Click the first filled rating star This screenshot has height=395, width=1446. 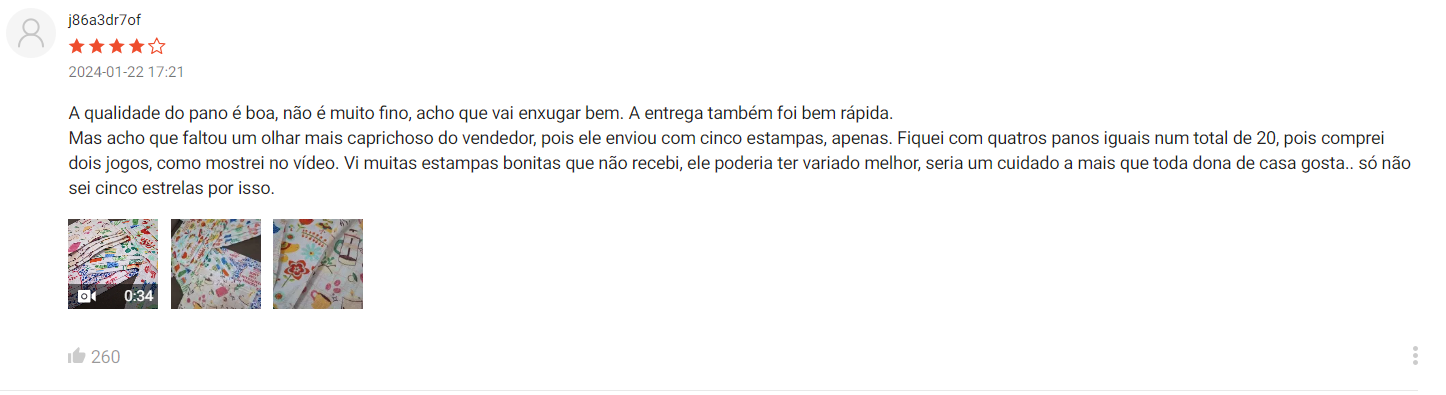click(x=77, y=46)
